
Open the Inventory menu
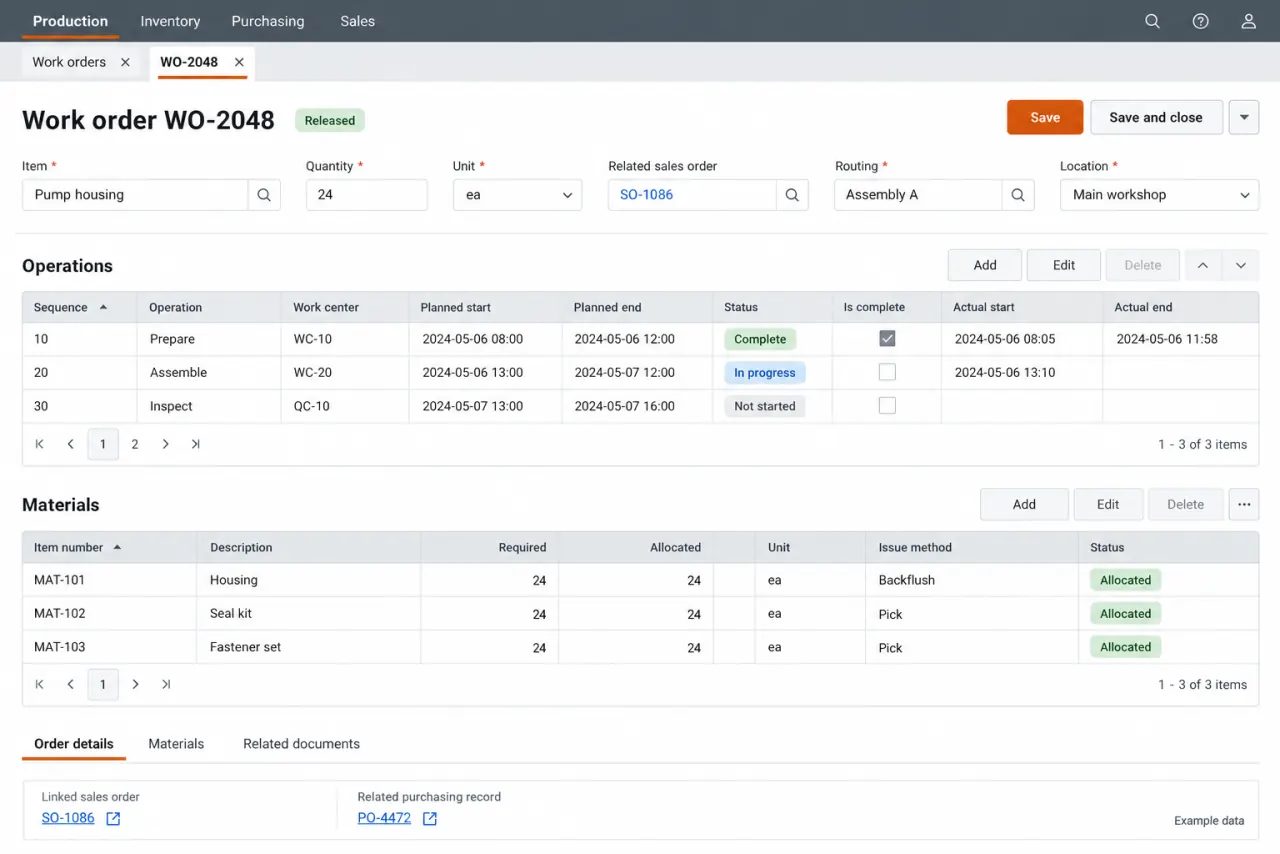(x=170, y=21)
